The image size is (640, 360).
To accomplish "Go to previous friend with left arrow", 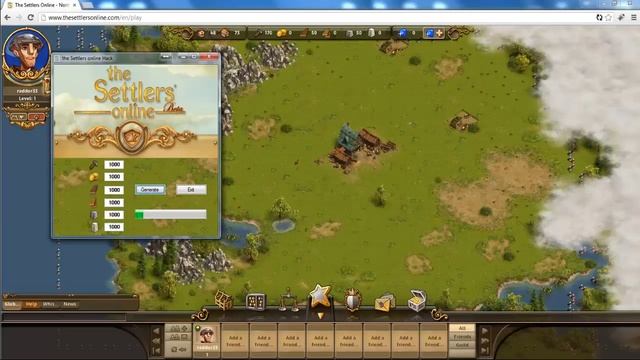I will pyautogui.click(x=156, y=331).
